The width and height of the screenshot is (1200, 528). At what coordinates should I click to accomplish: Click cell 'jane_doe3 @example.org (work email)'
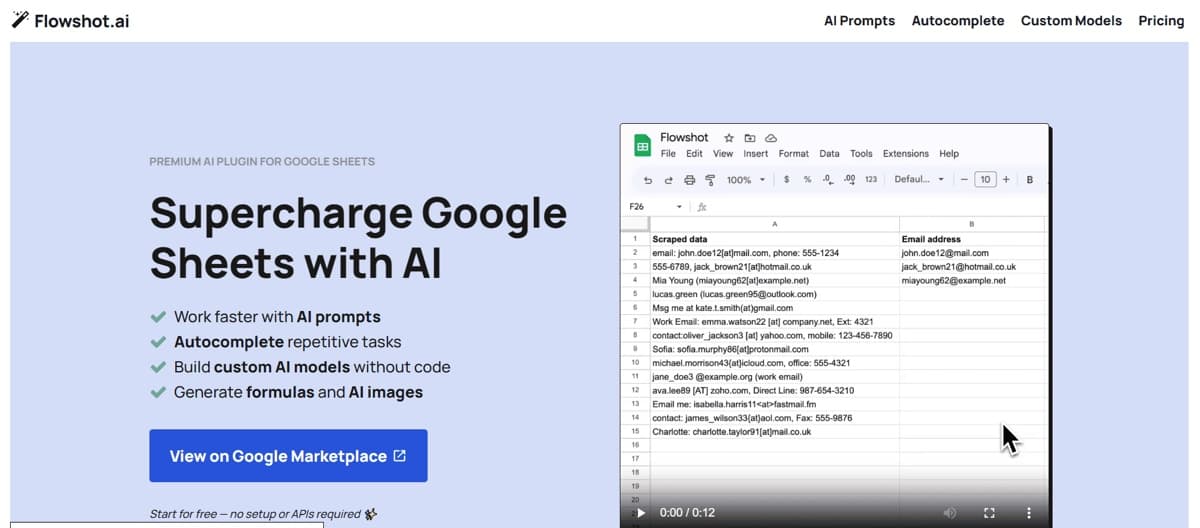click(775, 376)
